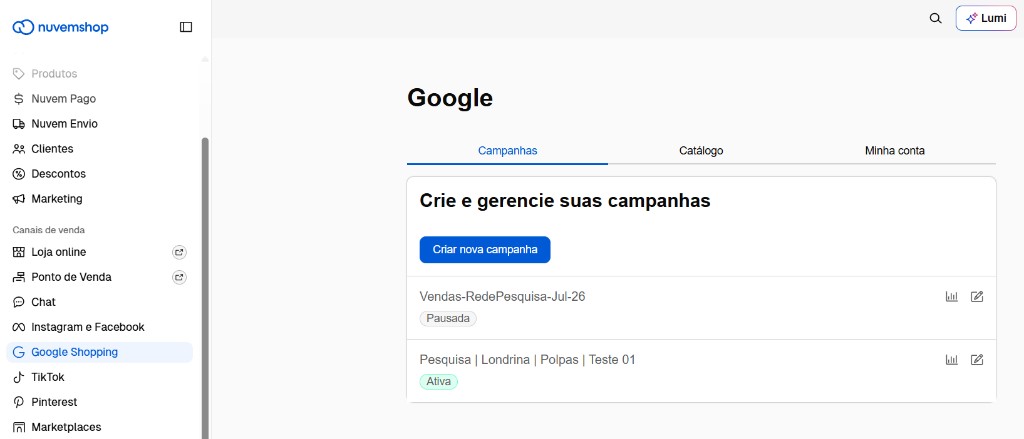Click the Clientes people icon
Image resolution: width=1024 pixels, height=439 pixels.
point(19,149)
